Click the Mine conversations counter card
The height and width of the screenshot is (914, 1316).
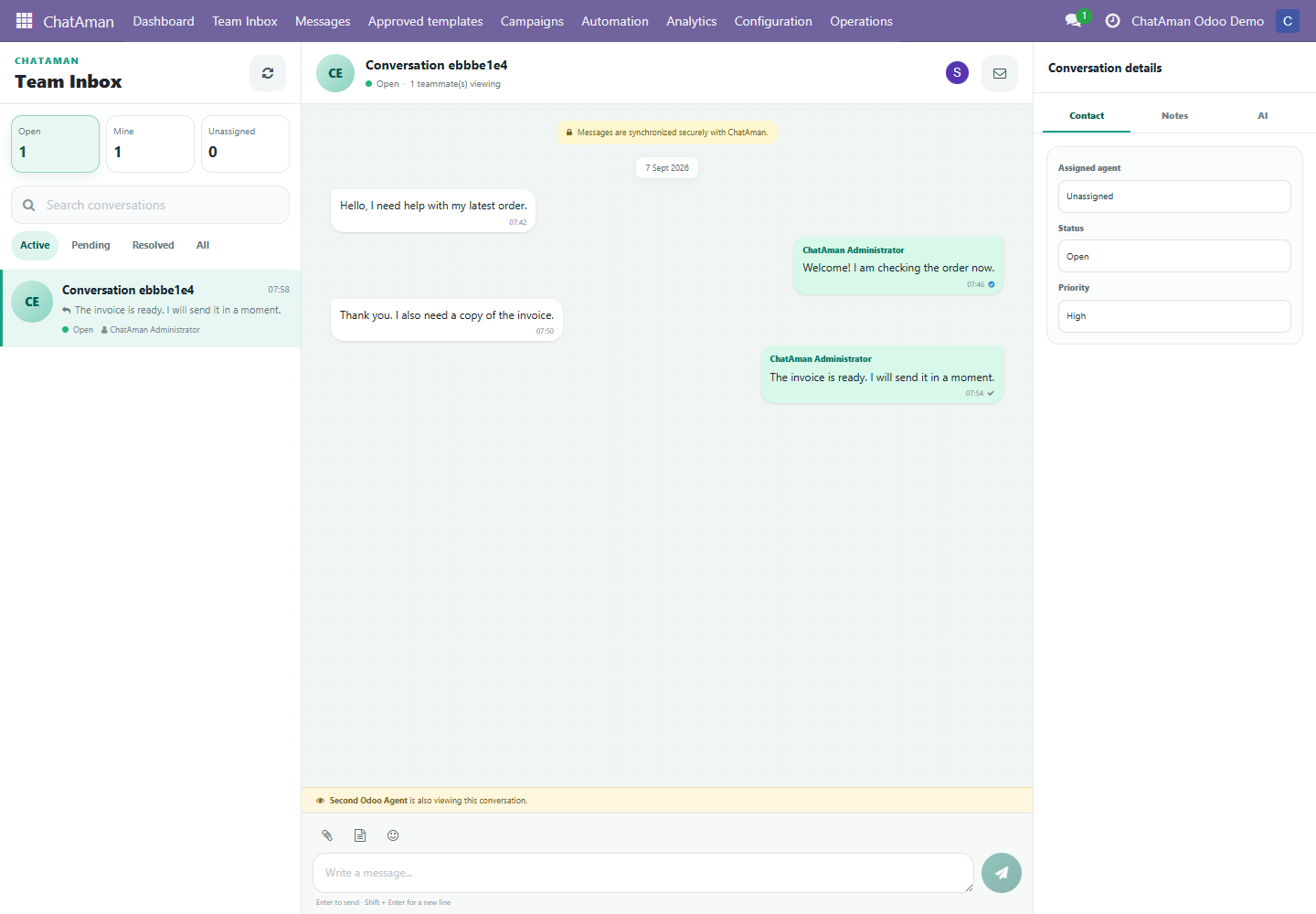click(150, 143)
